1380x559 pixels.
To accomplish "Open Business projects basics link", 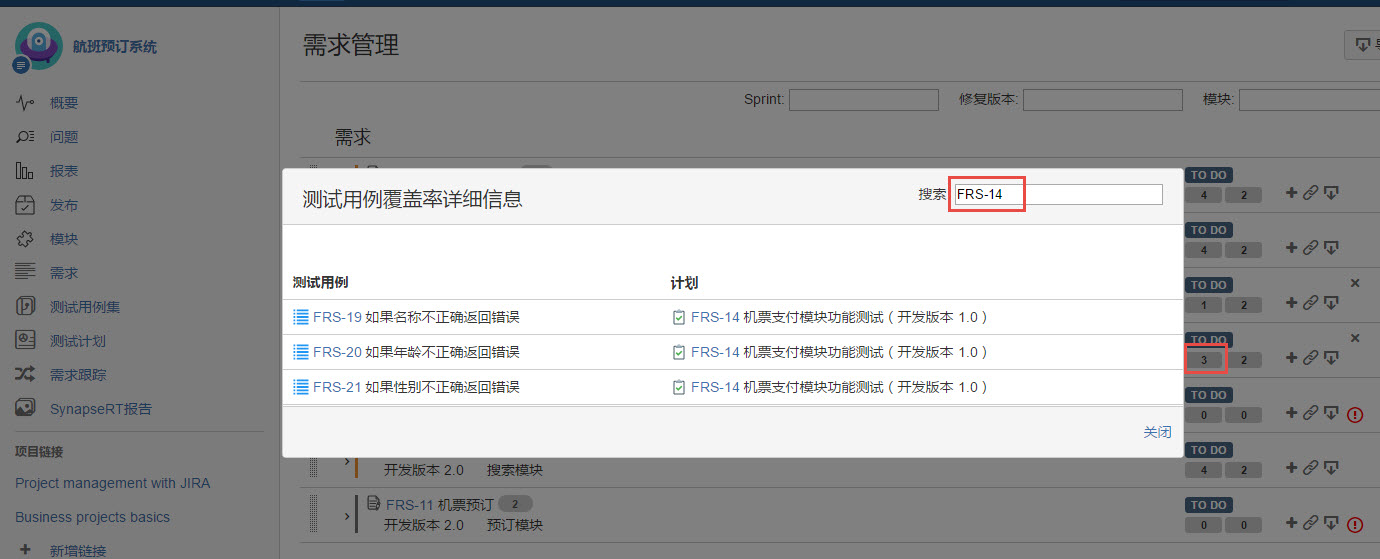I will point(92,517).
